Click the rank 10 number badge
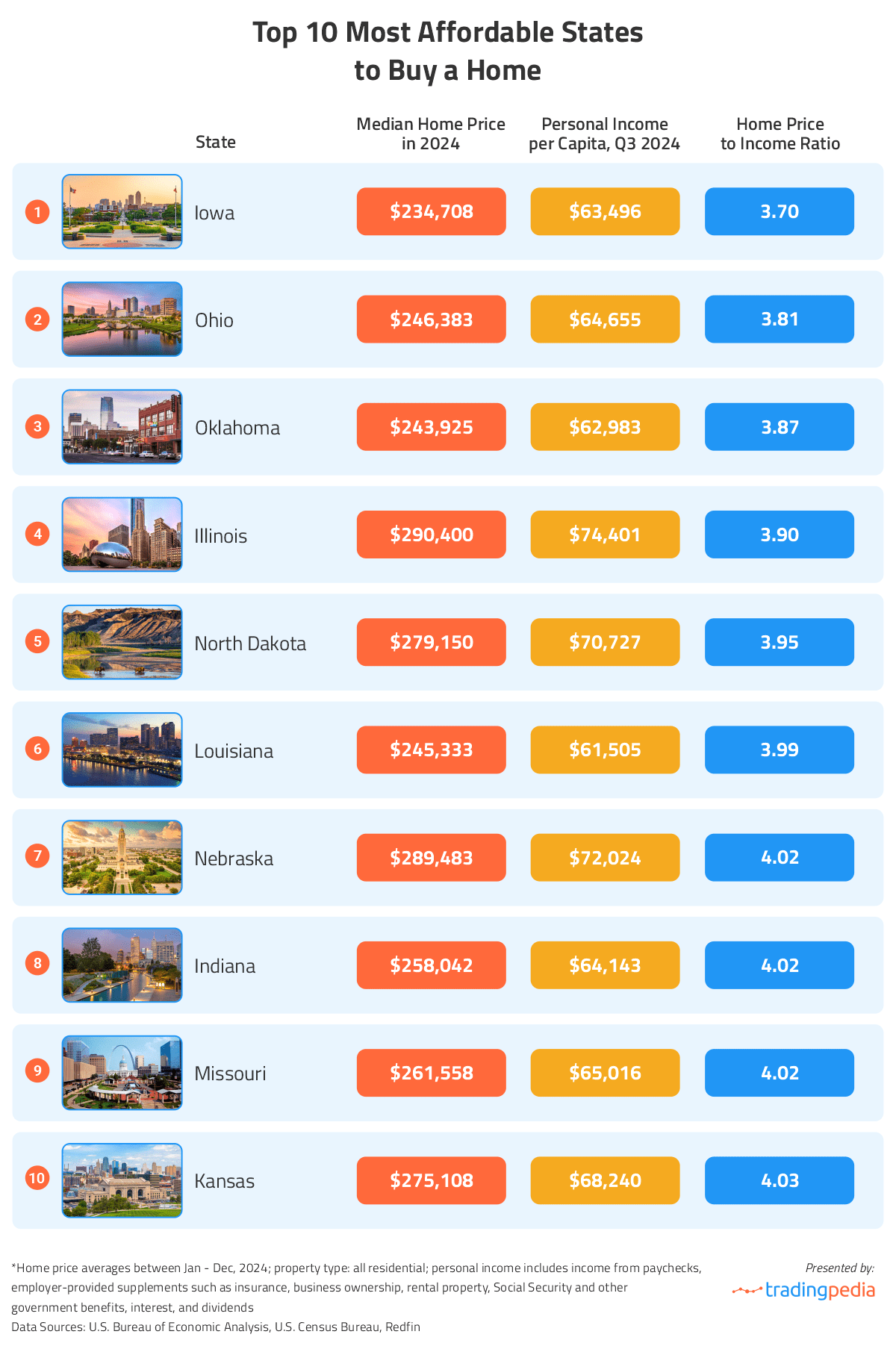Image resolution: width=896 pixels, height=1349 pixels. click(37, 1179)
